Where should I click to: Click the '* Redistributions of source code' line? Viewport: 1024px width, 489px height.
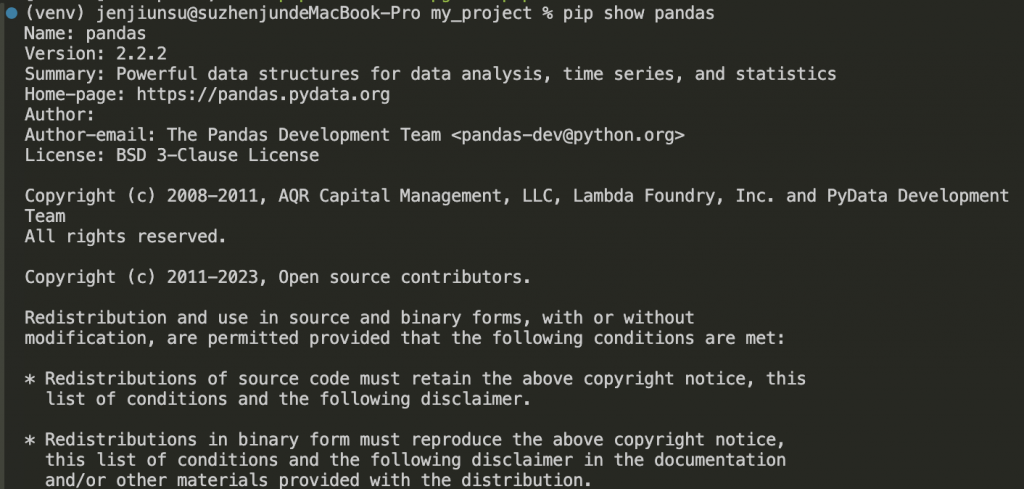[x=415, y=379]
